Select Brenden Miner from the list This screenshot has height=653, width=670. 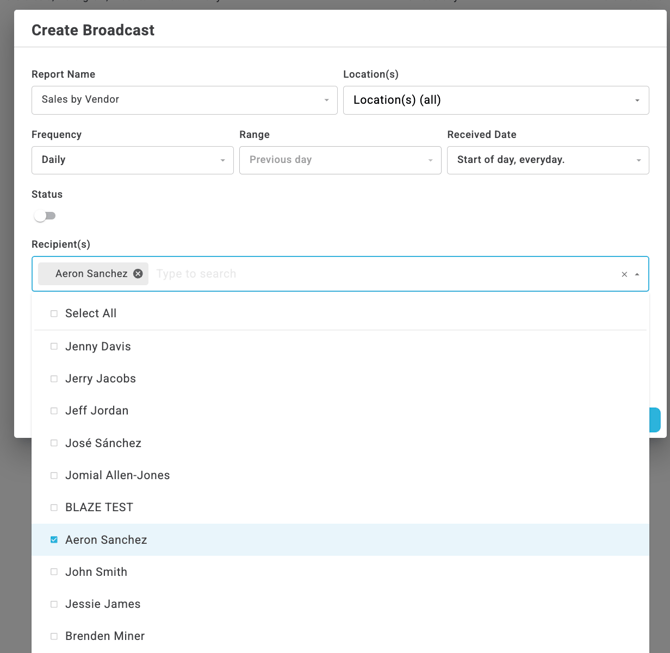(104, 636)
